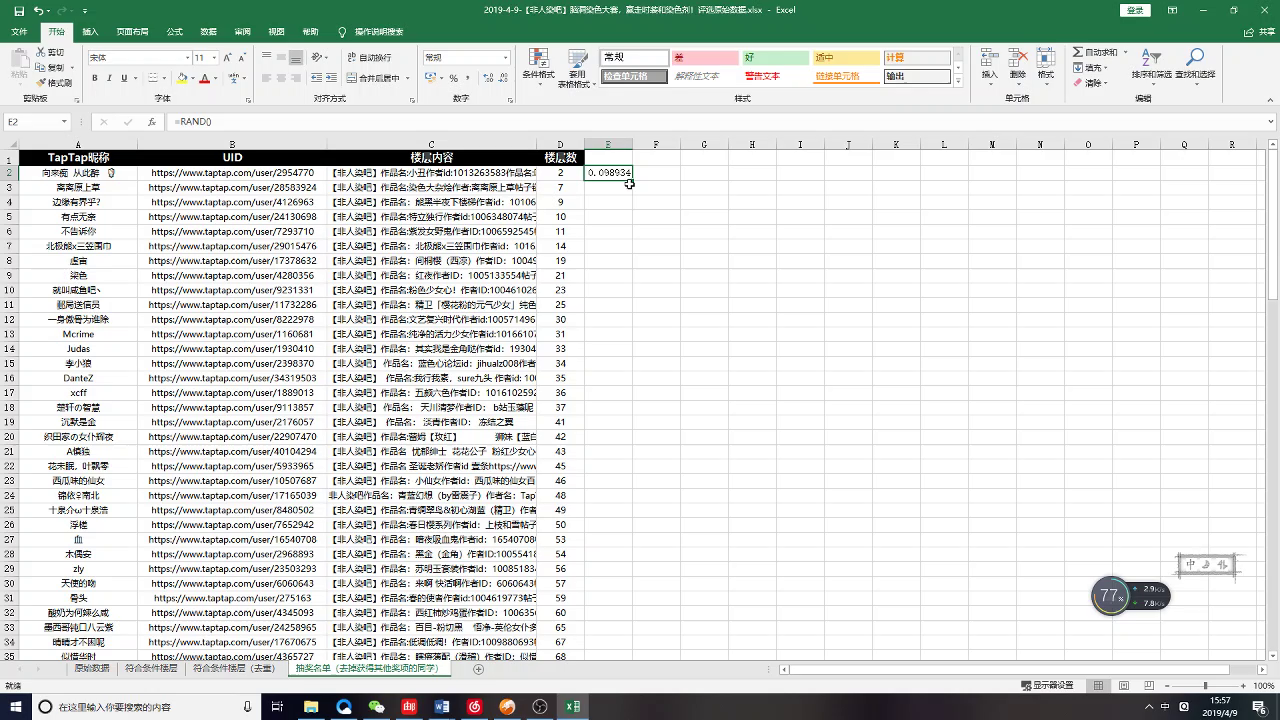Open the Fill (填充) dropdown
This screenshot has height=720, width=1280.
click(x=1090, y=68)
